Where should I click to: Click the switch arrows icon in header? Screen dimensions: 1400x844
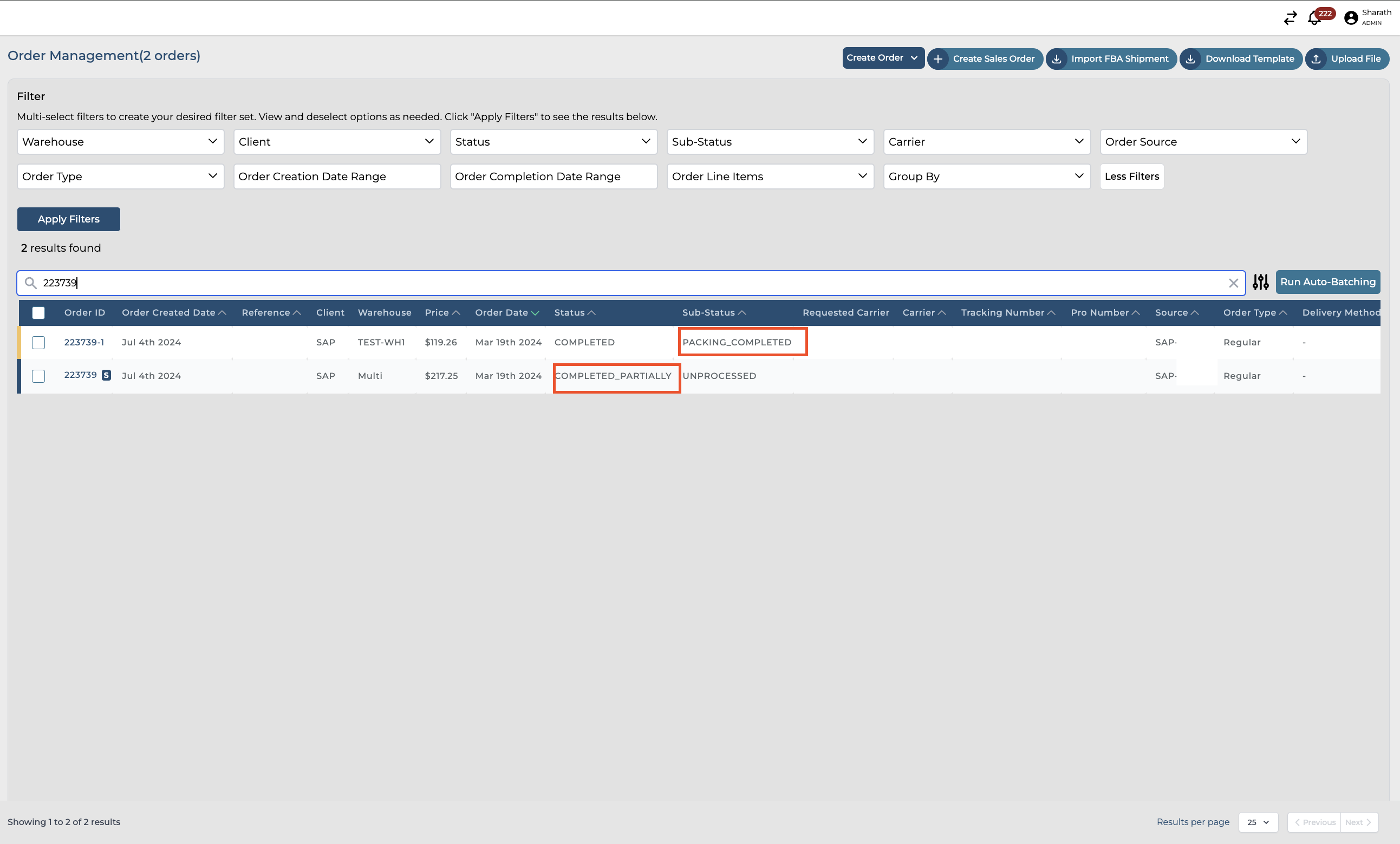pyautogui.click(x=1290, y=18)
